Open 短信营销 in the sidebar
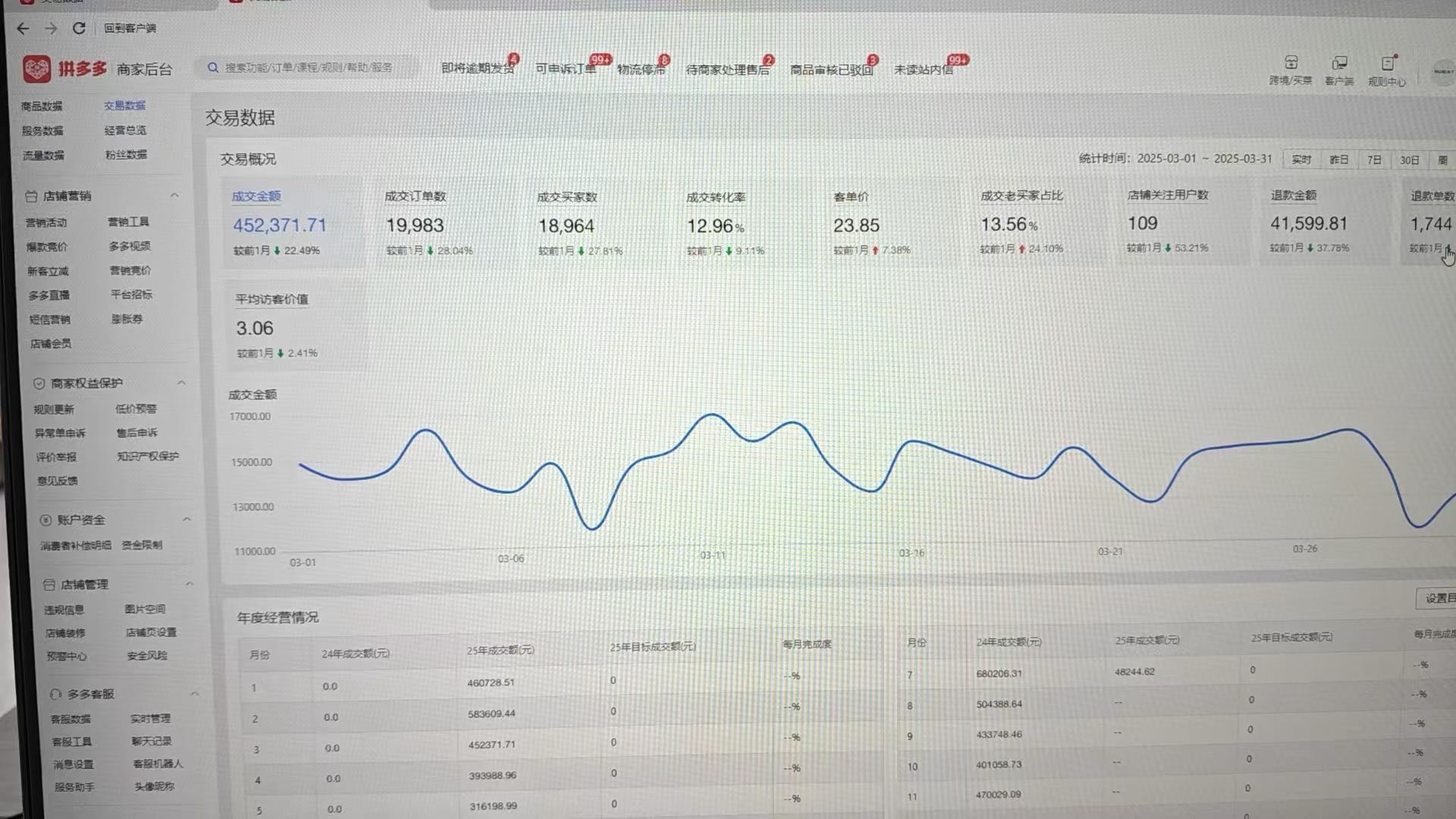 (x=50, y=320)
